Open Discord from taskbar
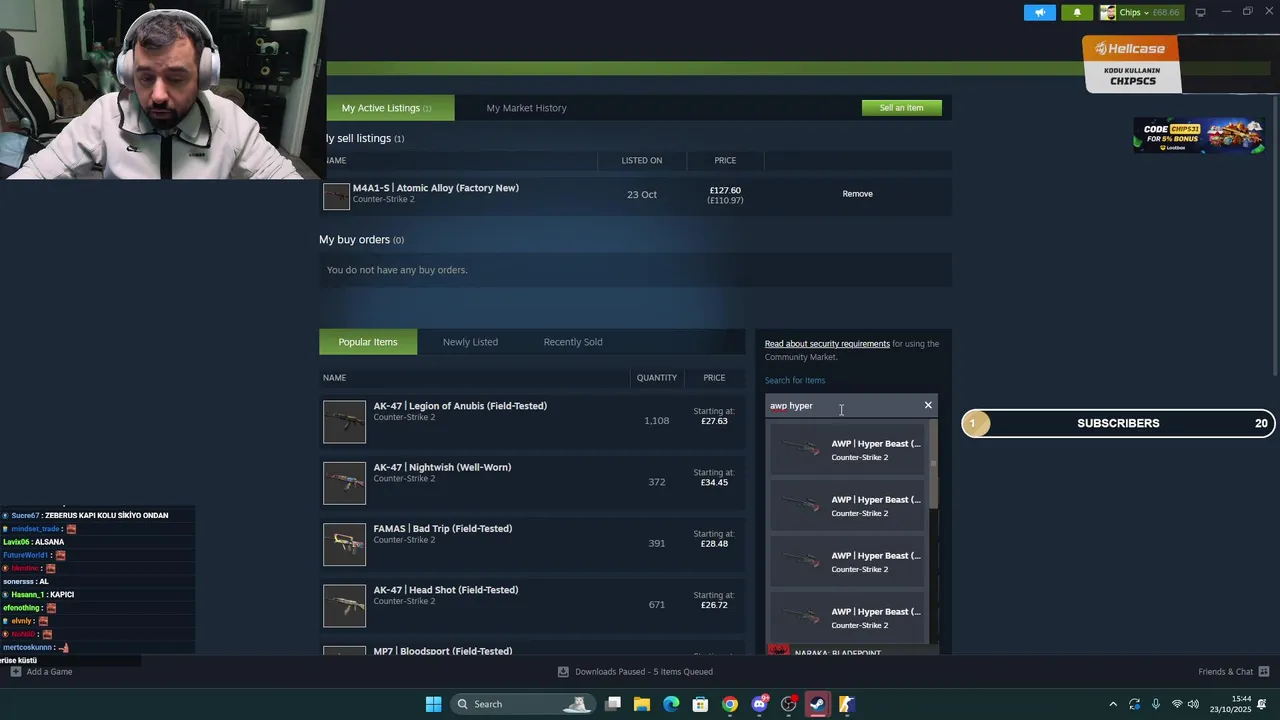Screen dimensions: 1280x720 pos(759,704)
